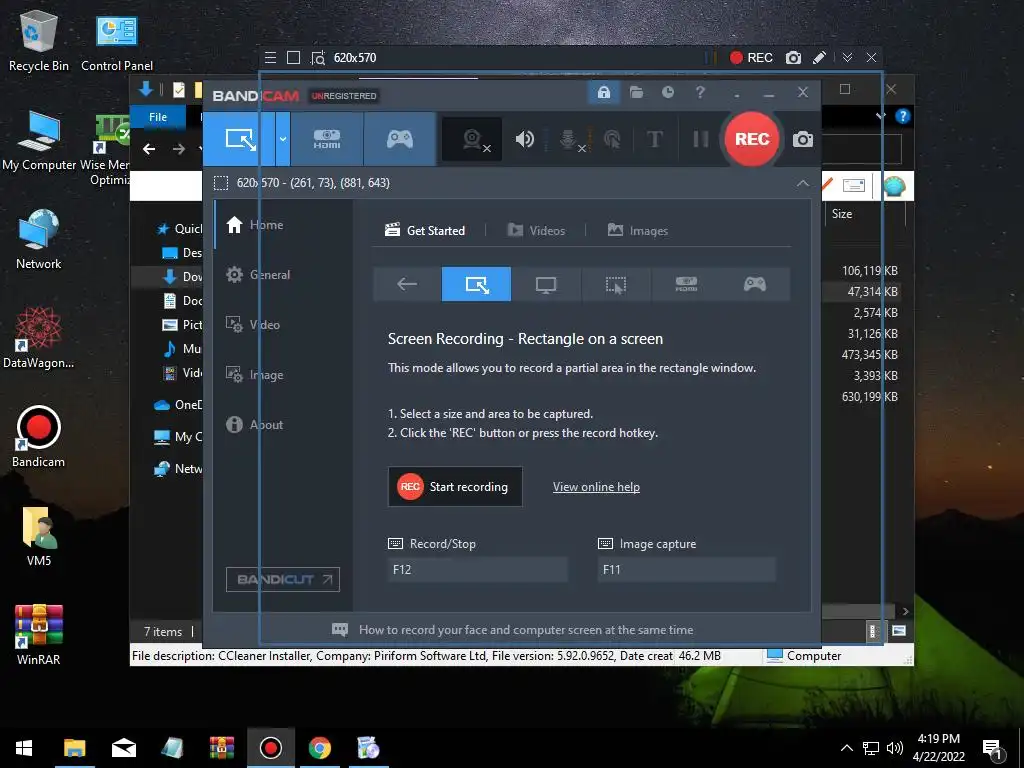This screenshot has width=1024, height=768.
Task: Take screenshot with Bandicam camera icon
Action: click(803, 139)
